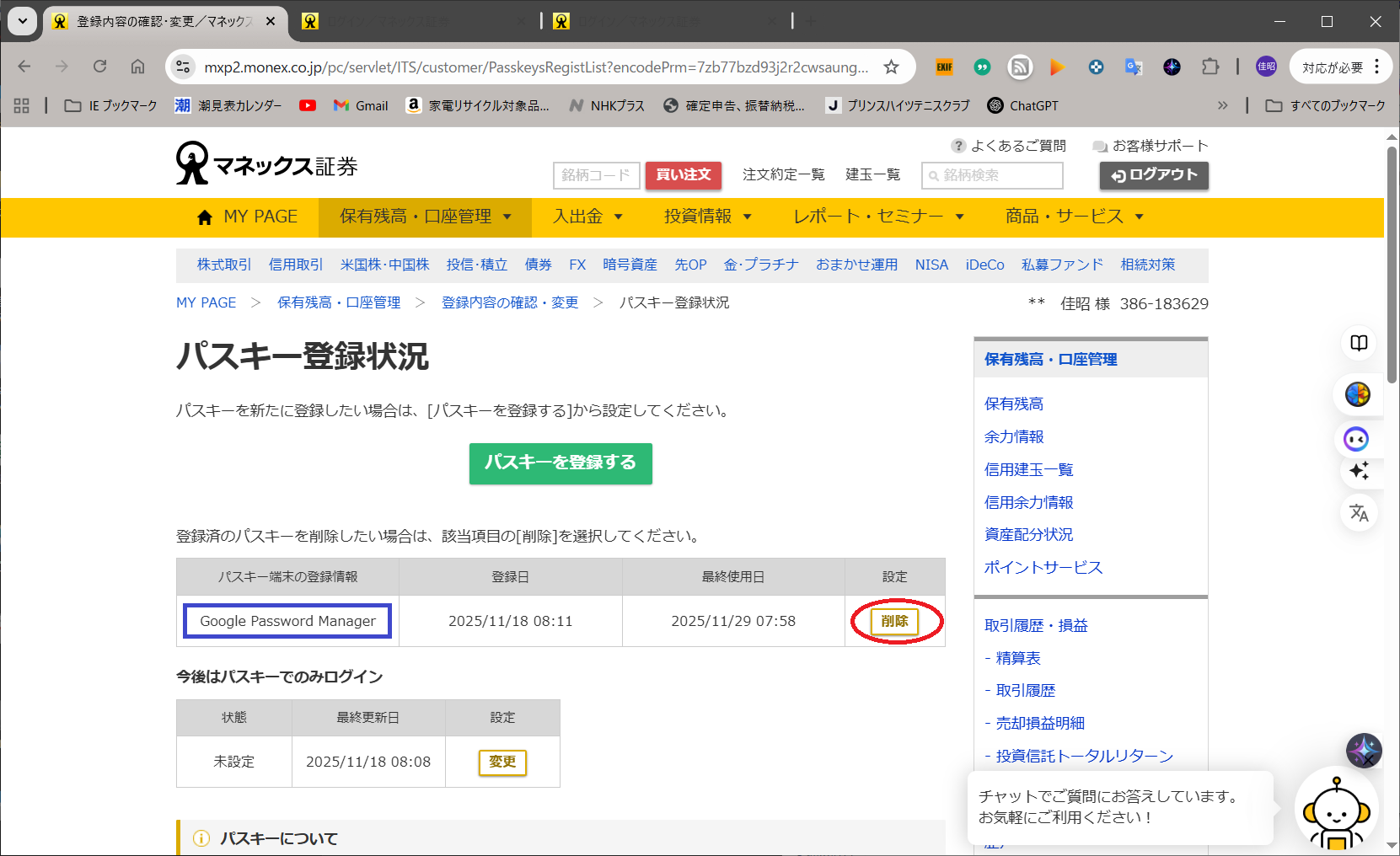The width and height of the screenshot is (1400, 856).
Task: Click the 銘柄検索 search field
Action: [x=992, y=175]
